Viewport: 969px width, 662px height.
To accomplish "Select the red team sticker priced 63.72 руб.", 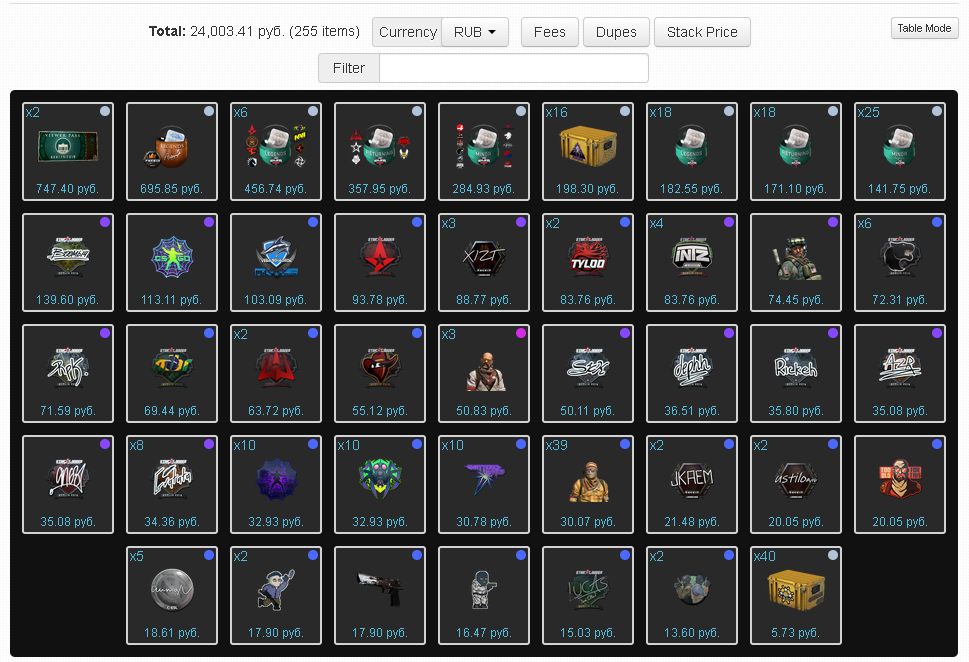I will pos(276,373).
